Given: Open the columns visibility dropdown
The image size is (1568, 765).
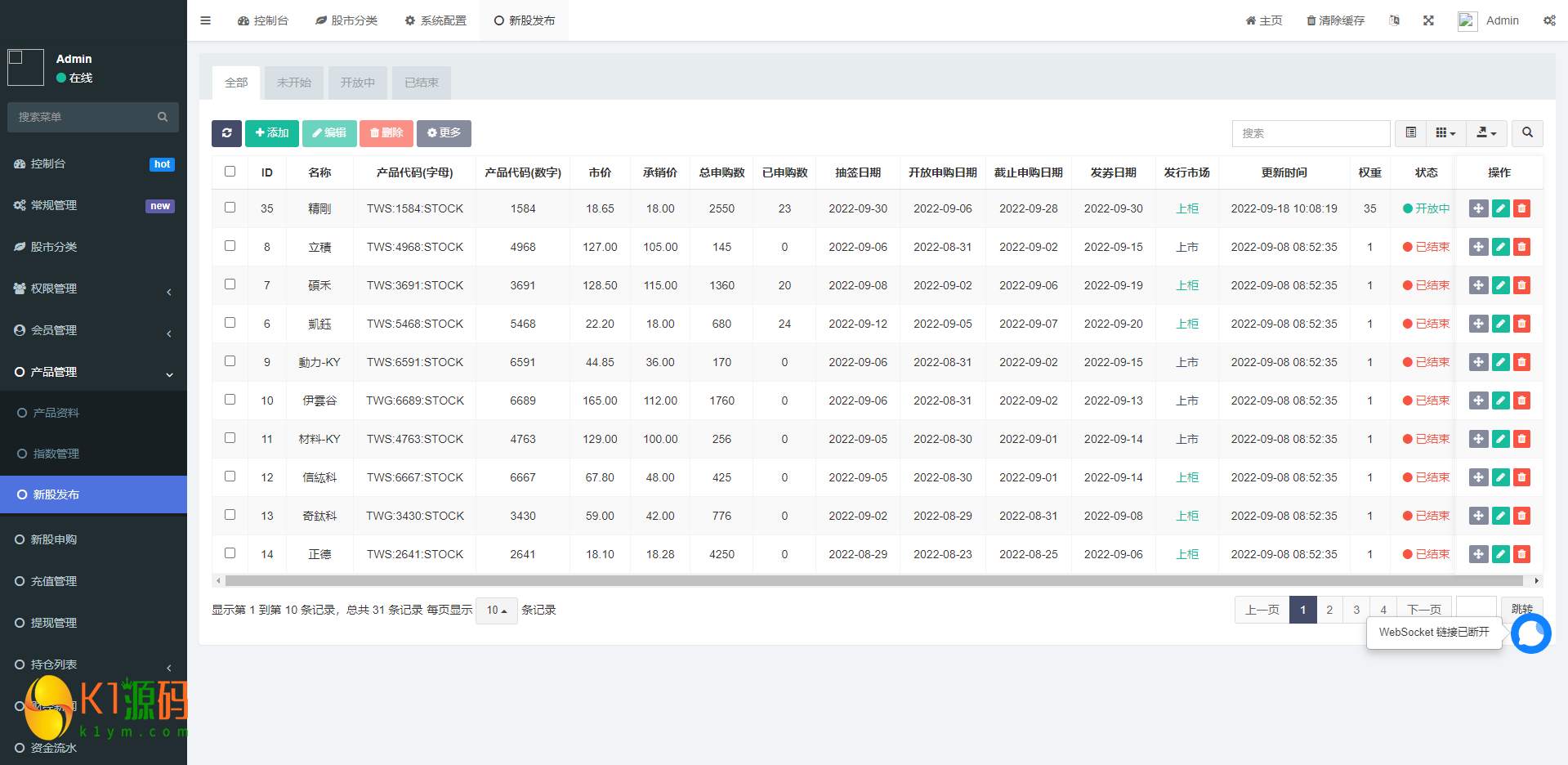Looking at the screenshot, I should tap(1445, 133).
